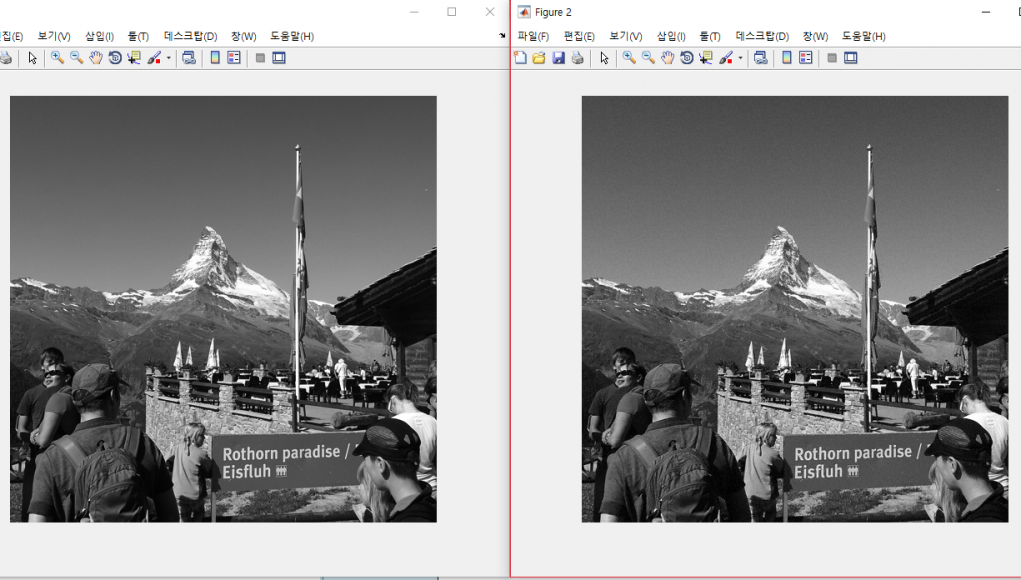Click Figure 2 MATLAB title bar icon
The width and height of the screenshot is (1021, 580).
(524, 12)
